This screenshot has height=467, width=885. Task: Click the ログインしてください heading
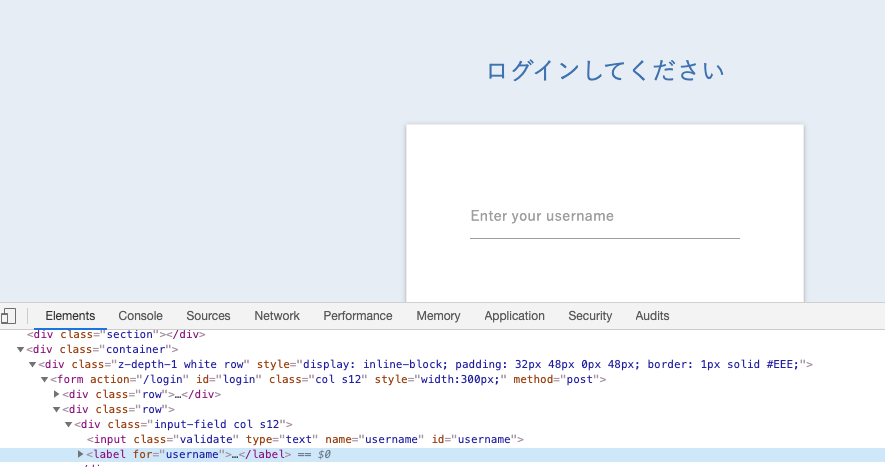[605, 71]
